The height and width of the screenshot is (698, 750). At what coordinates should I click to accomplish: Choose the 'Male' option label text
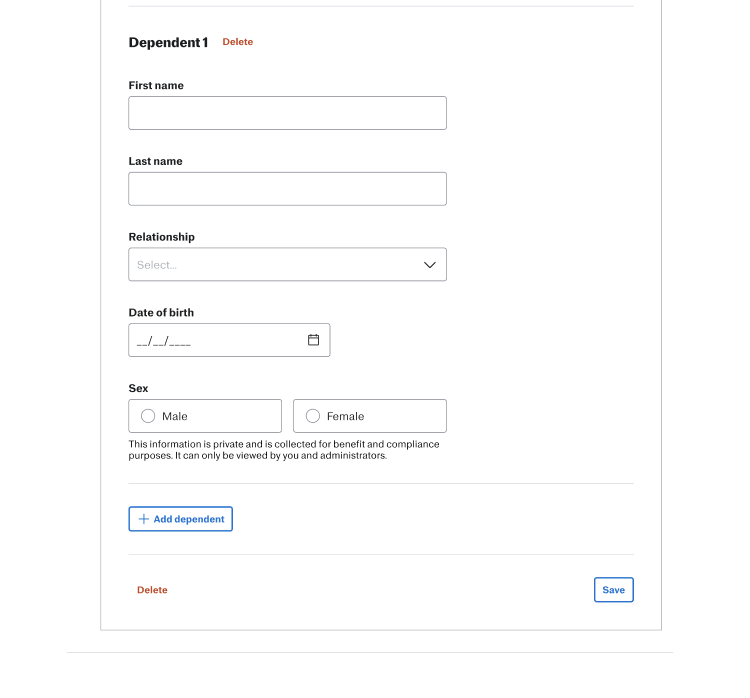tap(175, 416)
